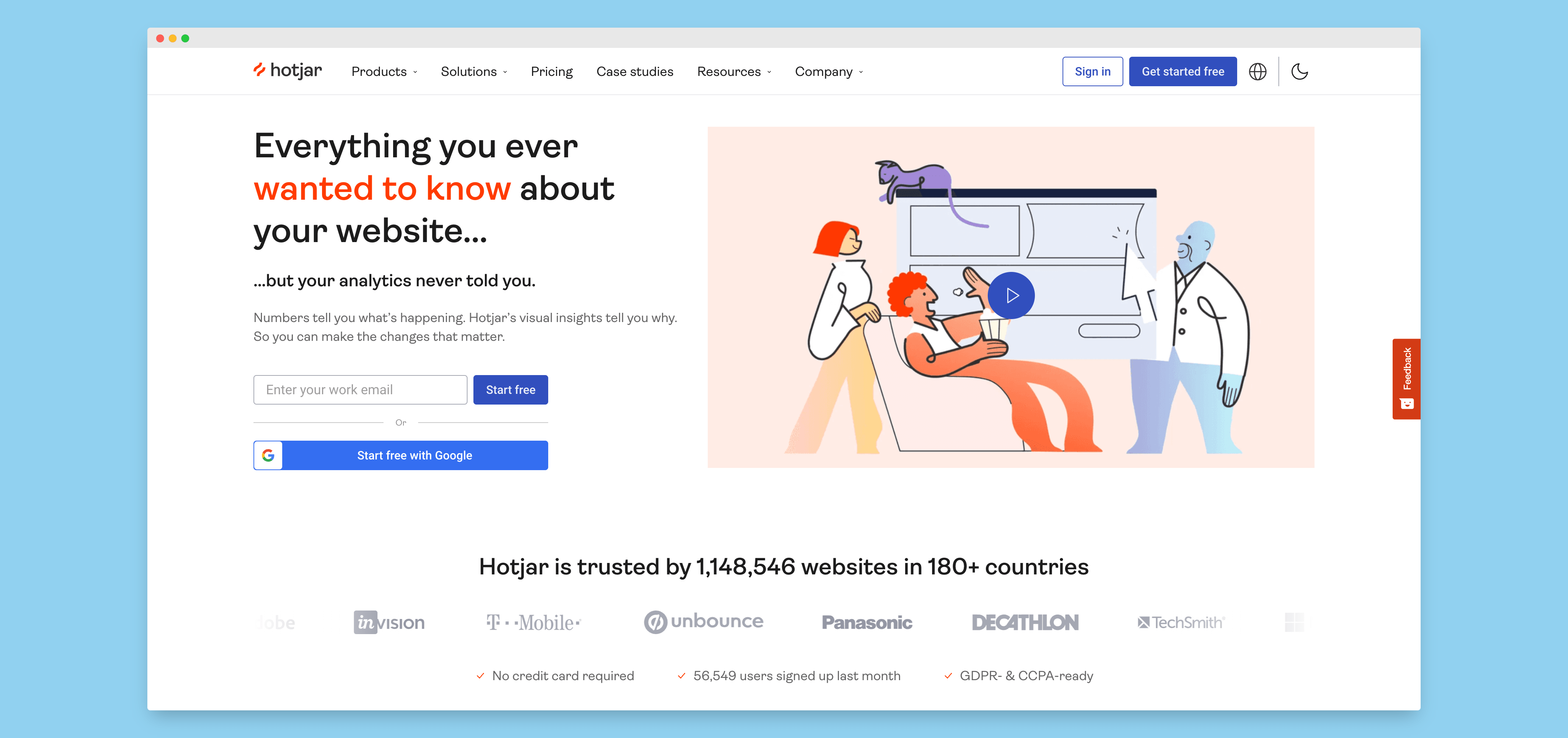Go to the Pricing page
Image resolution: width=1568 pixels, height=738 pixels.
click(x=552, y=72)
